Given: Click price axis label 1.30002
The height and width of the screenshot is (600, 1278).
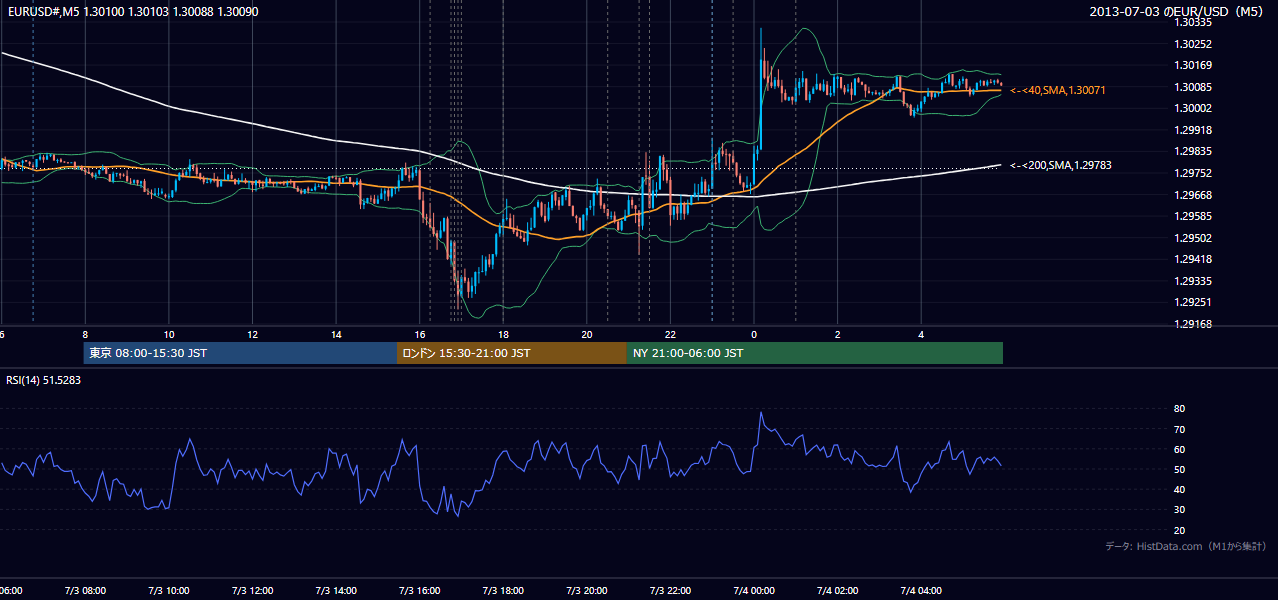Looking at the screenshot, I should coord(1193,108).
